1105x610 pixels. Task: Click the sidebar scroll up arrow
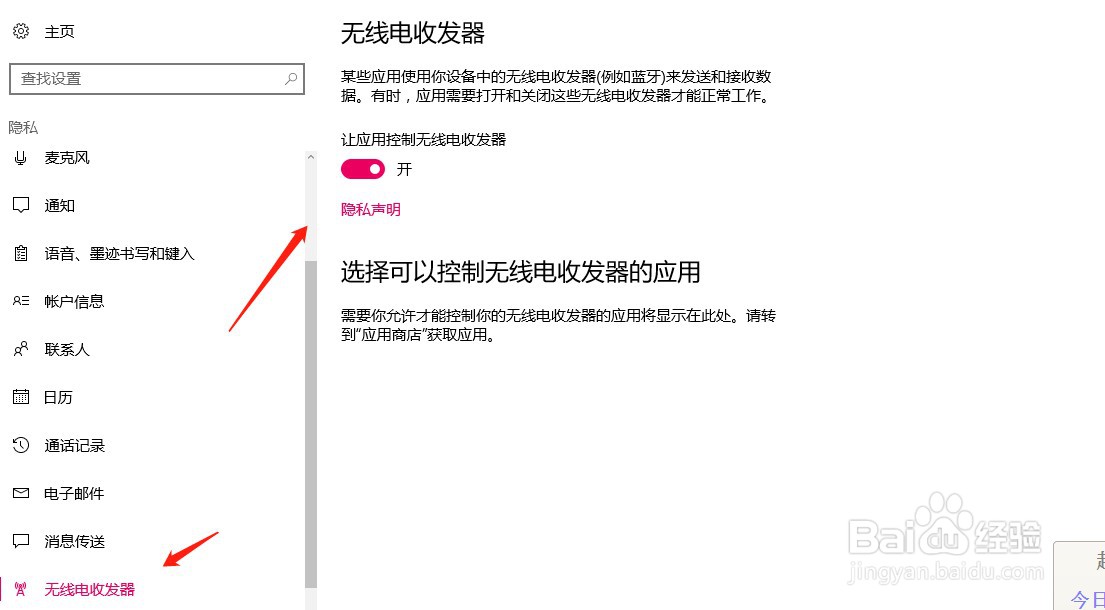[x=311, y=158]
